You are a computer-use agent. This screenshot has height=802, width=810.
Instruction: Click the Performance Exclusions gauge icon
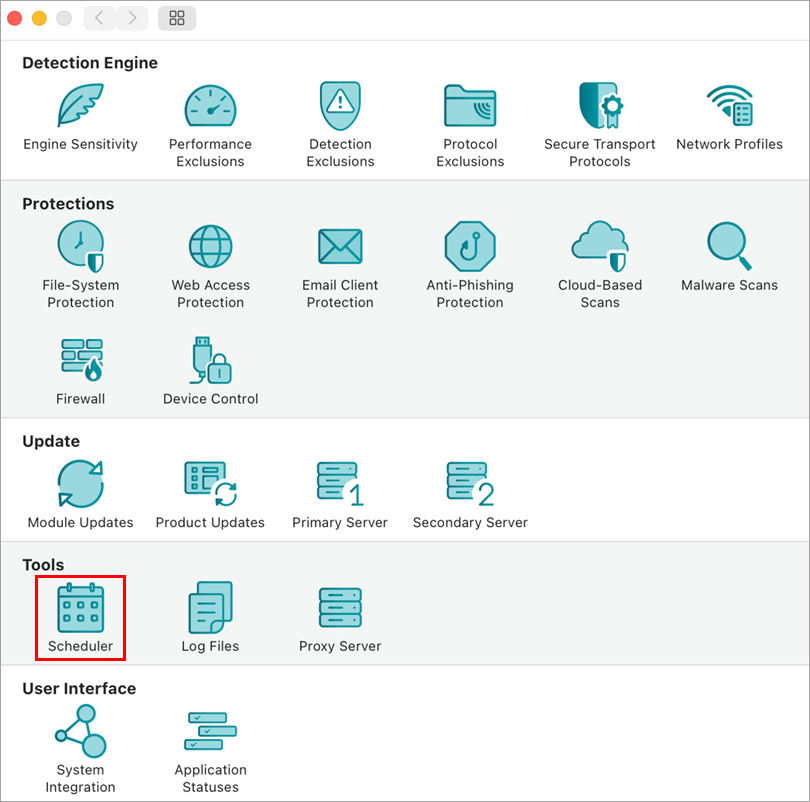[210, 107]
